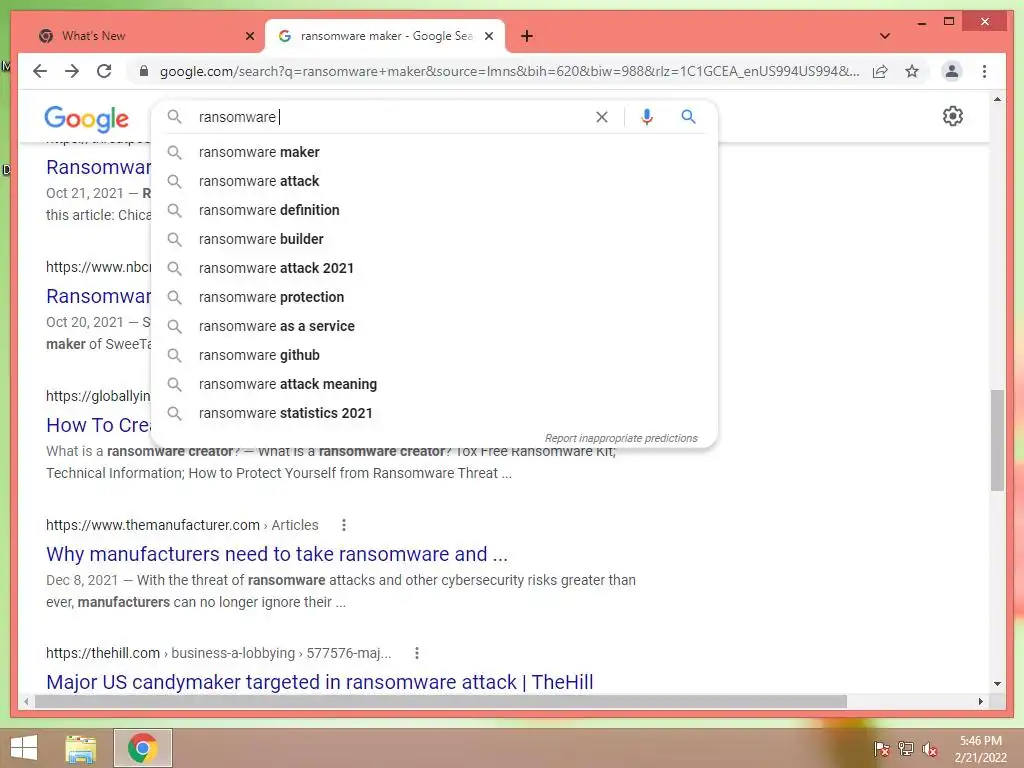Viewport: 1024px width, 768px height.
Task: Reload the current page
Action: 104,71
